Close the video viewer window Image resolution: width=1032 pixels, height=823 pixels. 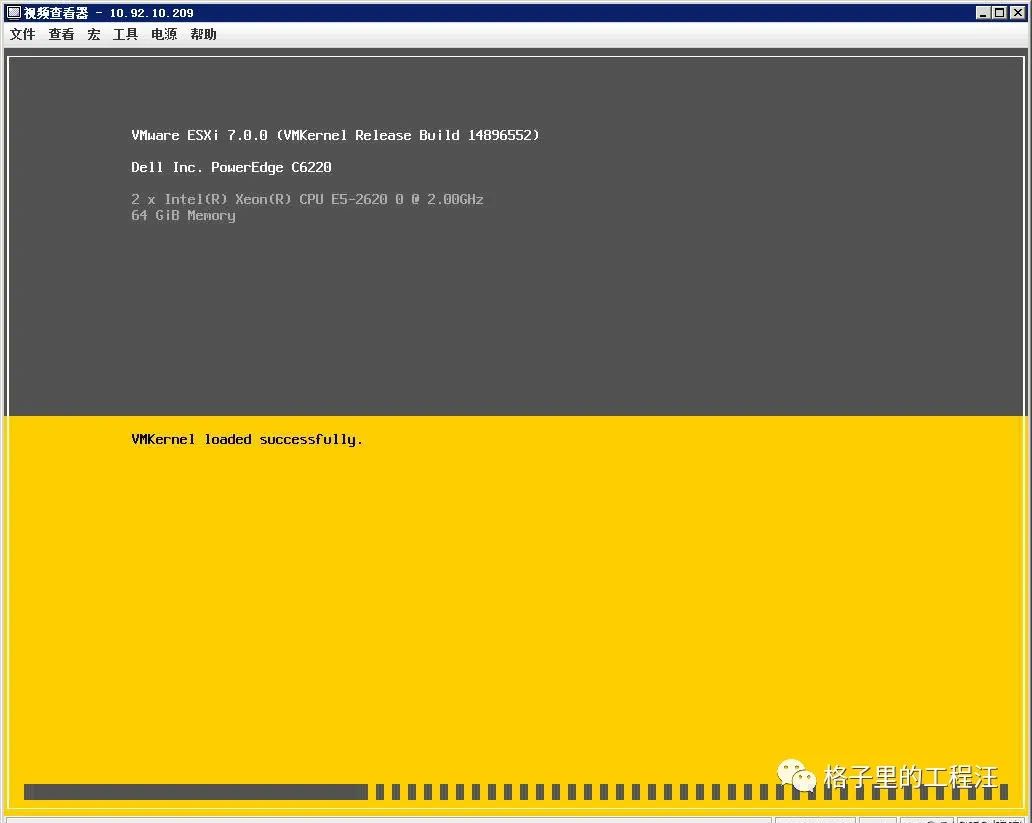pyautogui.click(x=1017, y=13)
